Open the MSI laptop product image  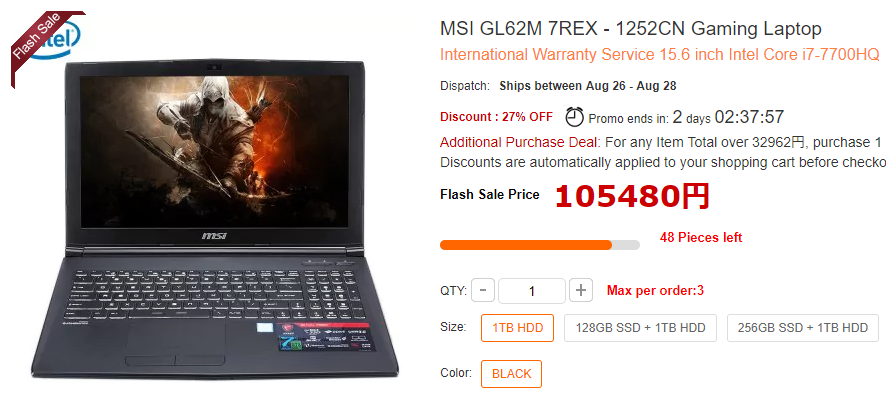(x=214, y=219)
